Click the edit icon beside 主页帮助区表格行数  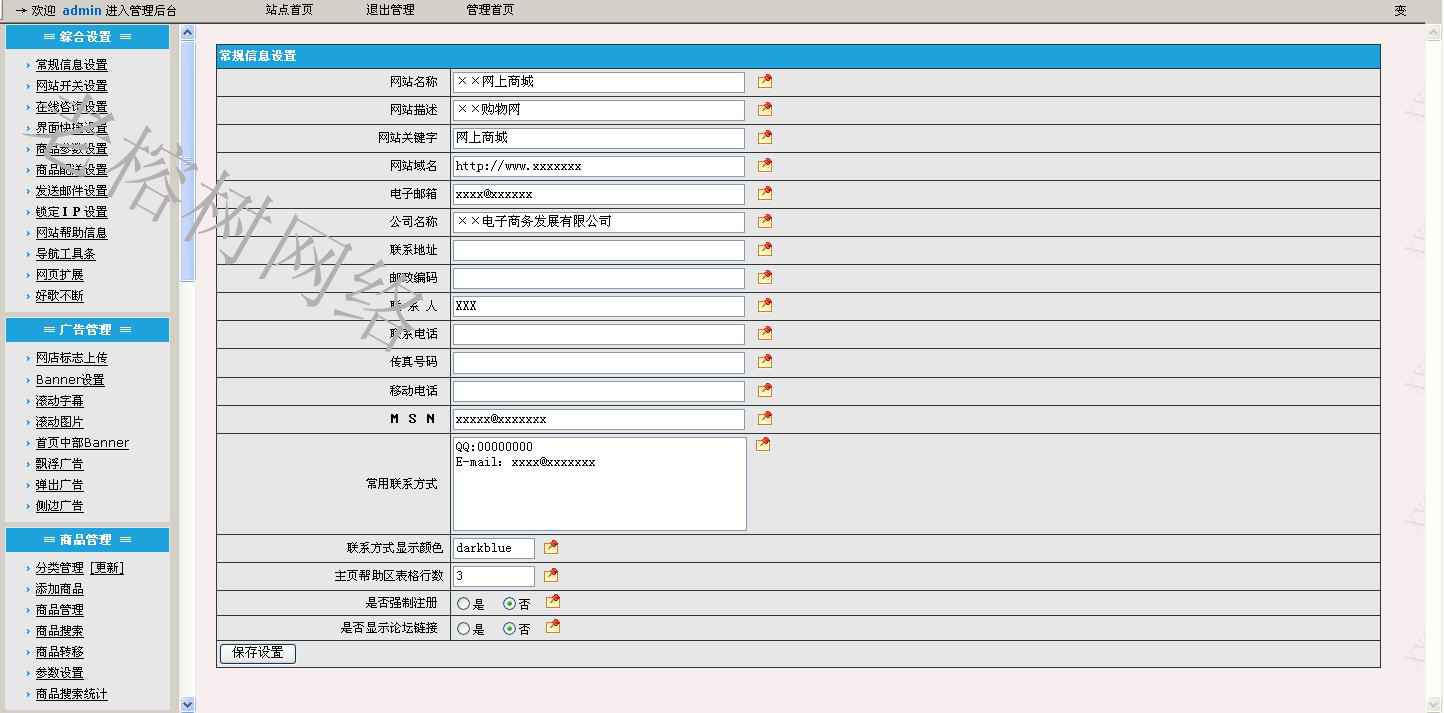coord(551,575)
